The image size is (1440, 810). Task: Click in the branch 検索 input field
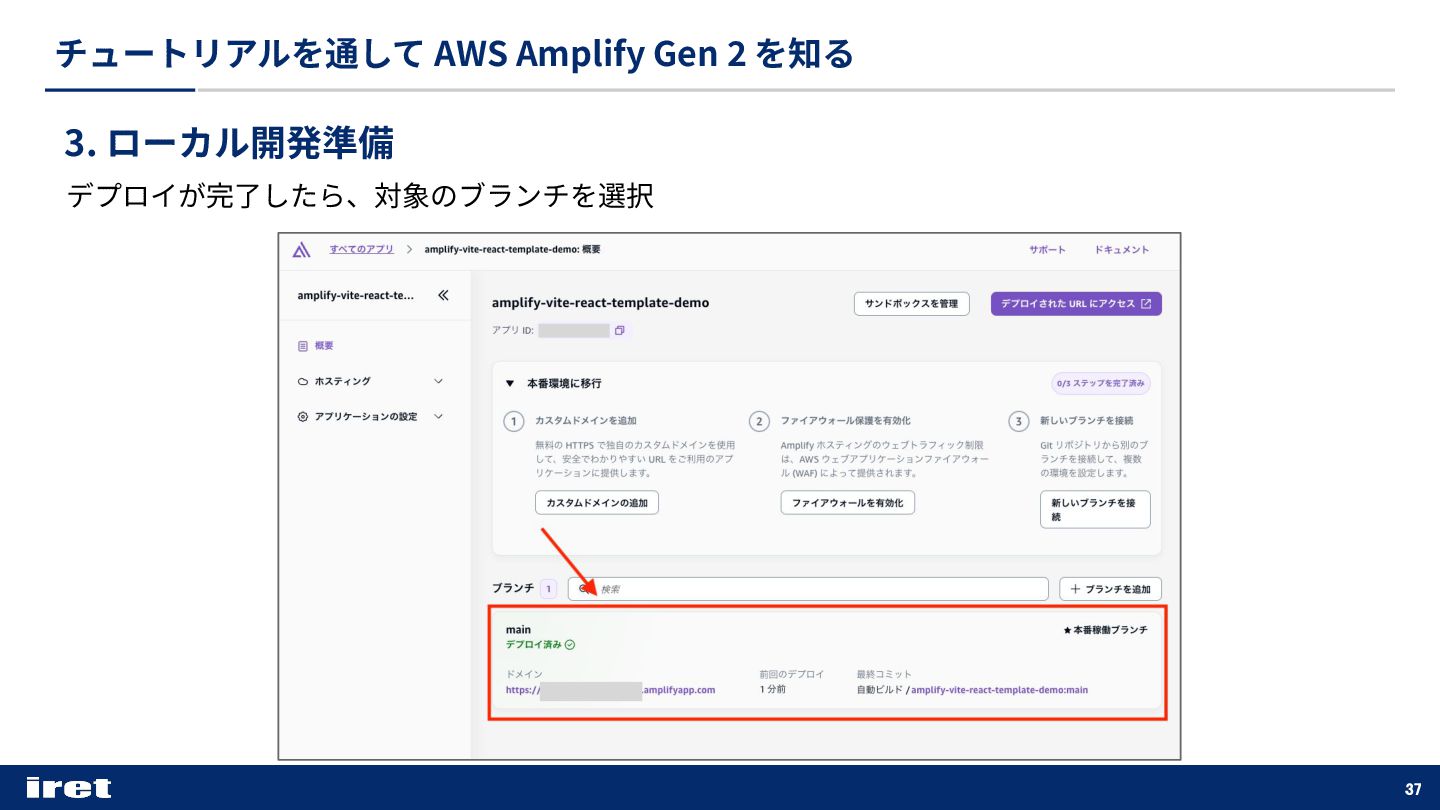[808, 589]
